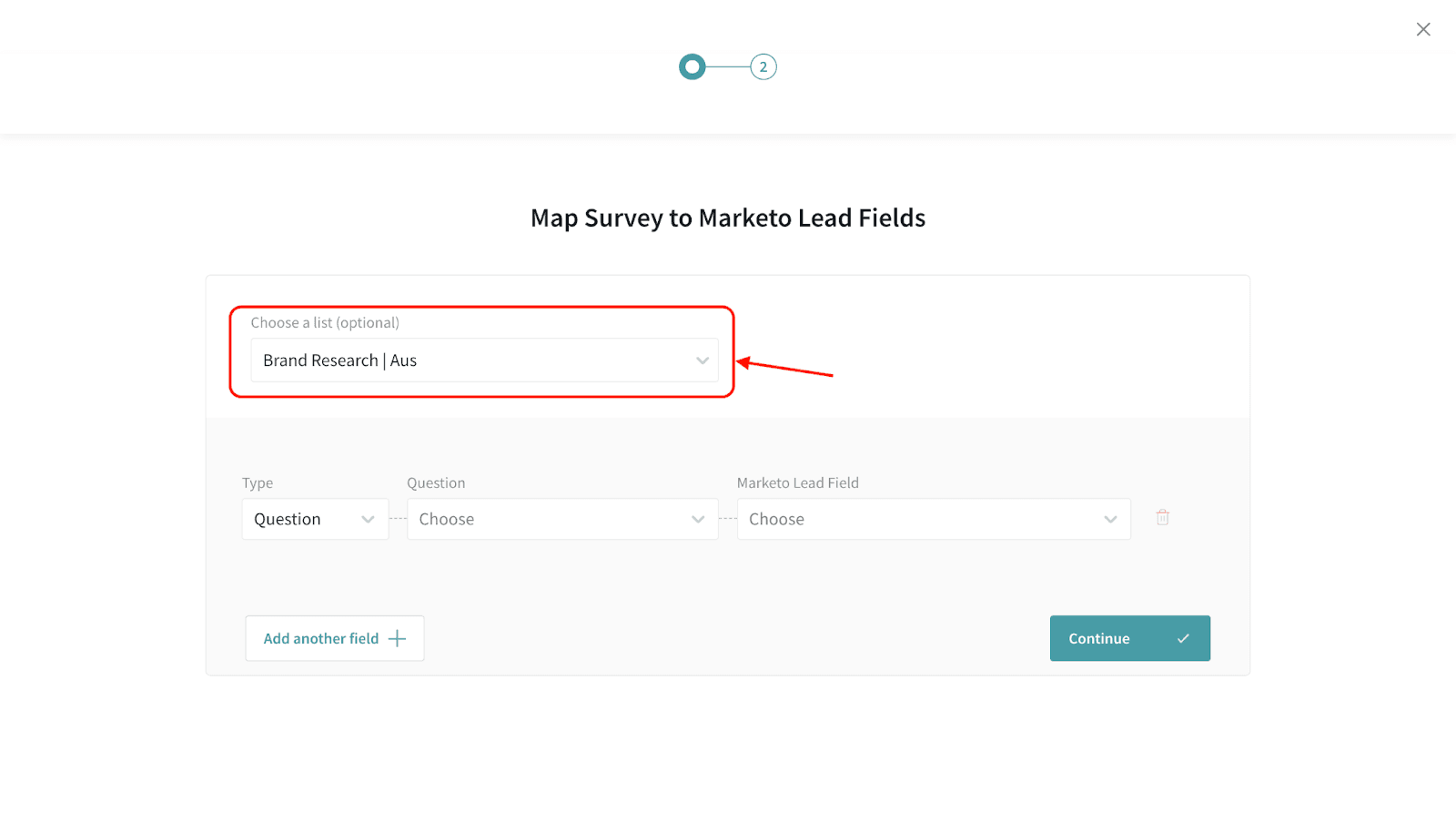This screenshot has width=1456, height=822.
Task: Click the checkmark icon on the Continue button
Action: tap(1183, 638)
